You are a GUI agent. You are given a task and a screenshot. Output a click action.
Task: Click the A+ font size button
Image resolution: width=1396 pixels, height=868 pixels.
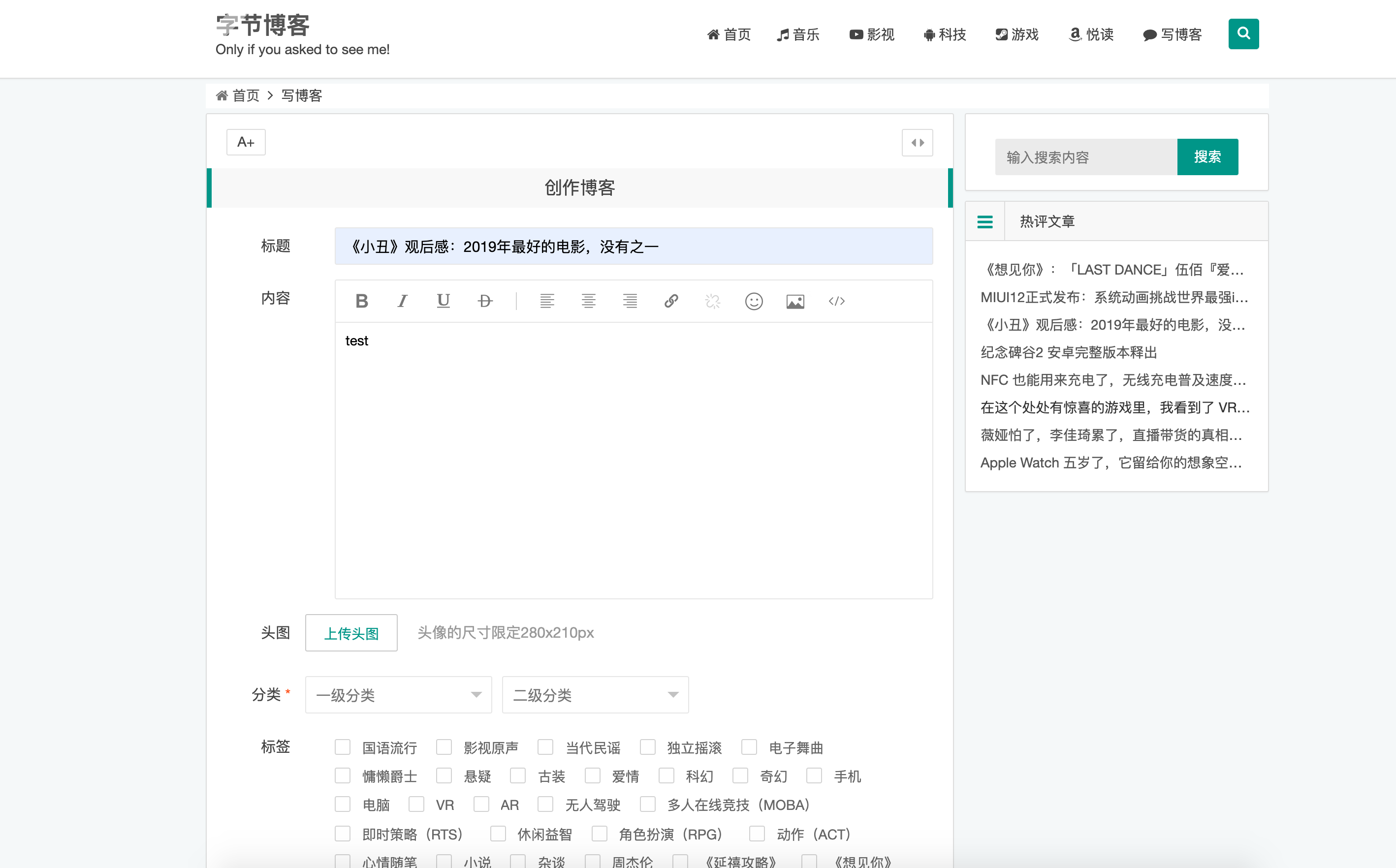point(246,142)
